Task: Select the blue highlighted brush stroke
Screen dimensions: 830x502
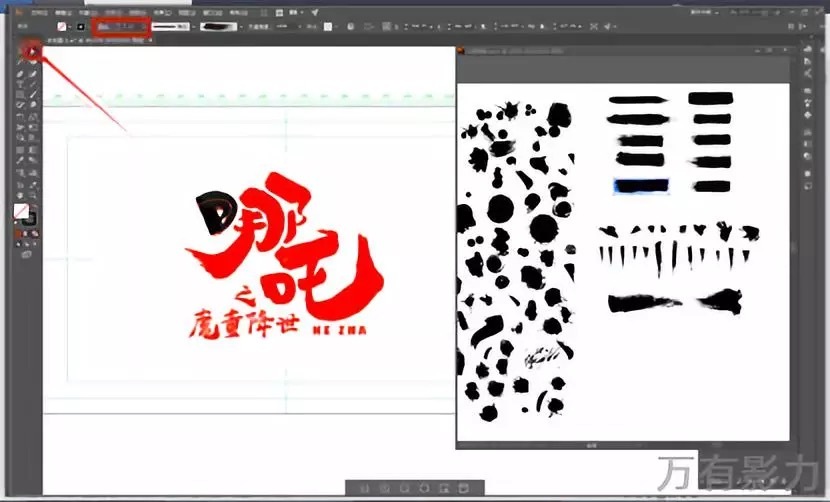Action: [641, 185]
